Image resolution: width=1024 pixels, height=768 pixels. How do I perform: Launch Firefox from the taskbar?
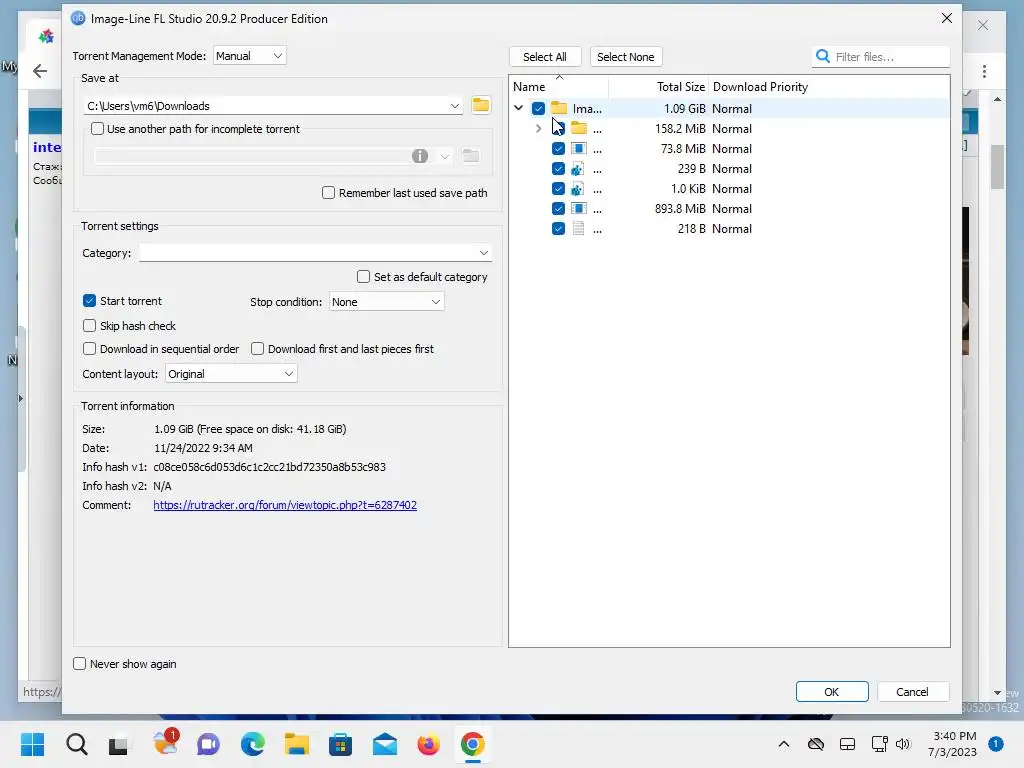428,744
